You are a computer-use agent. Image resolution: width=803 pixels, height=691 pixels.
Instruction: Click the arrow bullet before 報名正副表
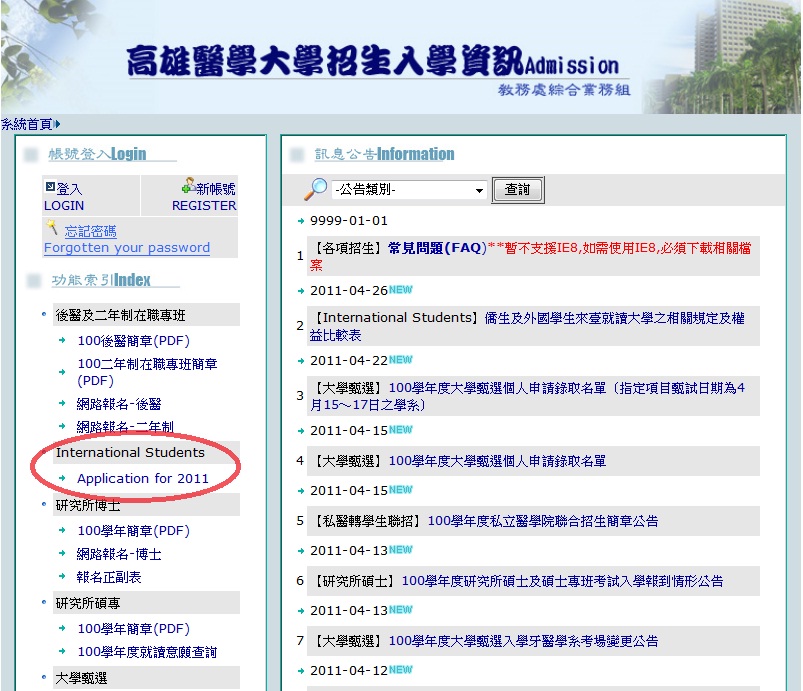pos(62,576)
